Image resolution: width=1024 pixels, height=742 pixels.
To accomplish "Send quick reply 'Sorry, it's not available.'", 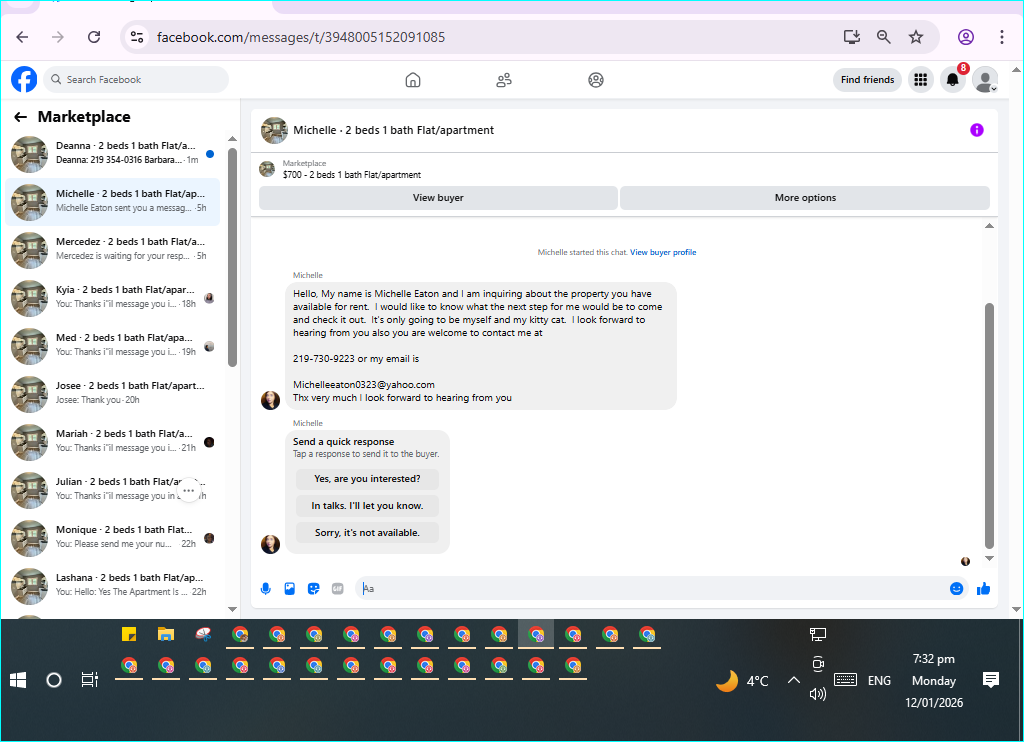I will tap(367, 533).
